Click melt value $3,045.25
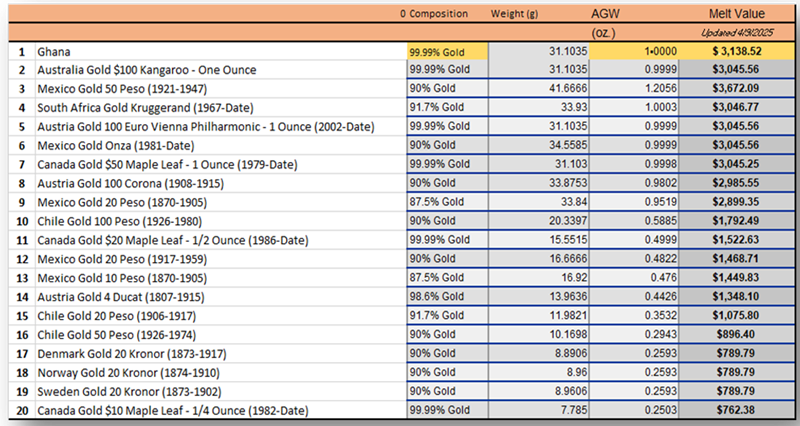The height and width of the screenshot is (426, 800). (x=737, y=164)
